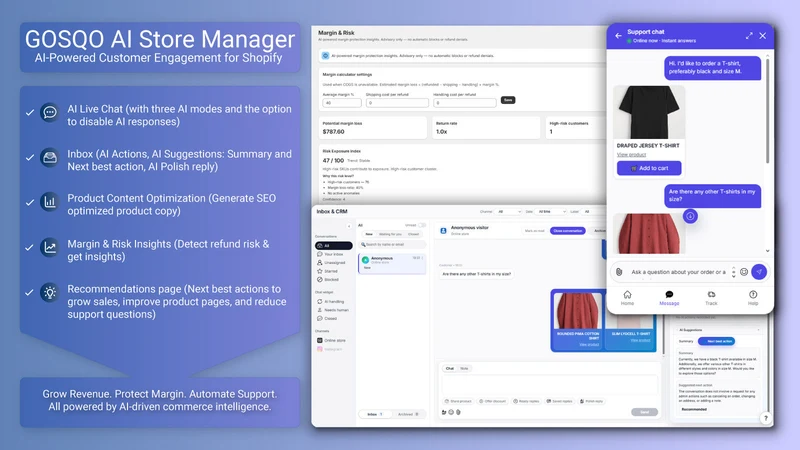Add Draped Jersey T-Shirt to cart
Screen dimensions: 800x450
[649, 168]
